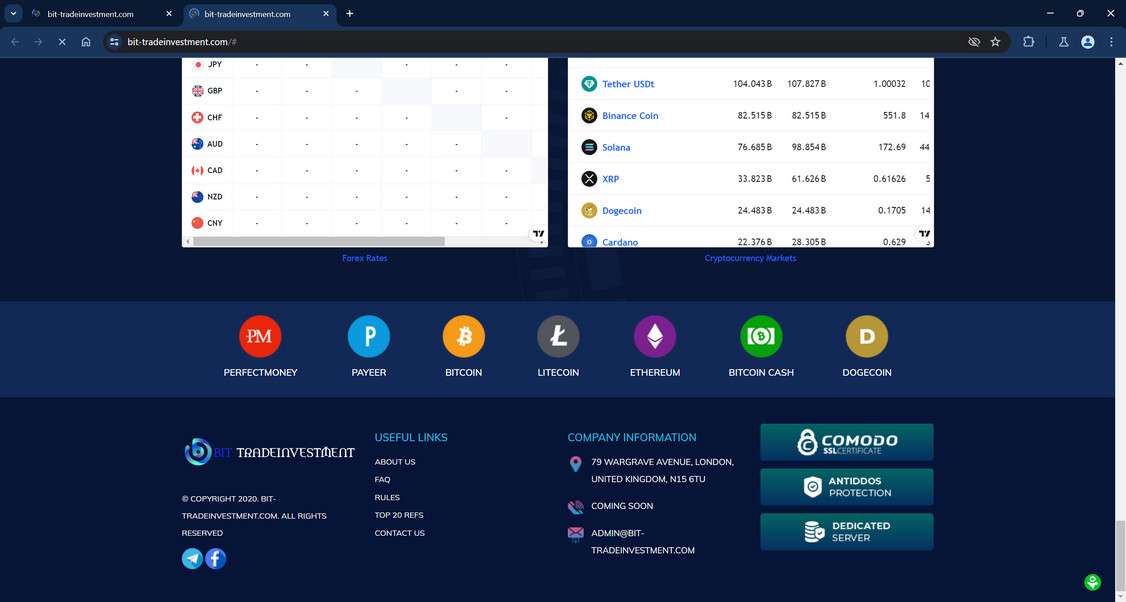Switch to the first bit-tradeinvestment.com tab
This screenshot has height=602, width=1126.
tap(90, 14)
